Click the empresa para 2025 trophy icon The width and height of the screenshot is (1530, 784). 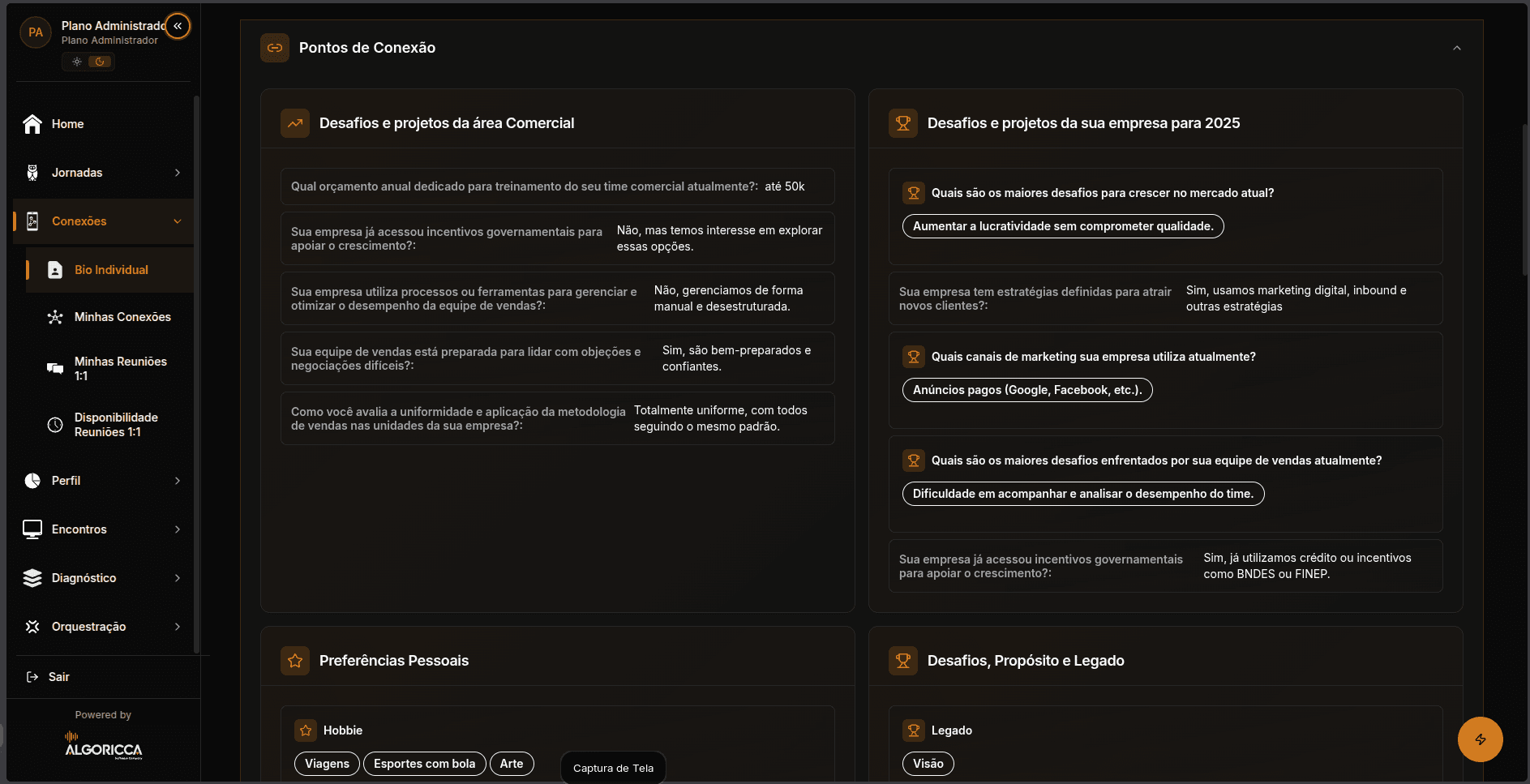(x=903, y=123)
